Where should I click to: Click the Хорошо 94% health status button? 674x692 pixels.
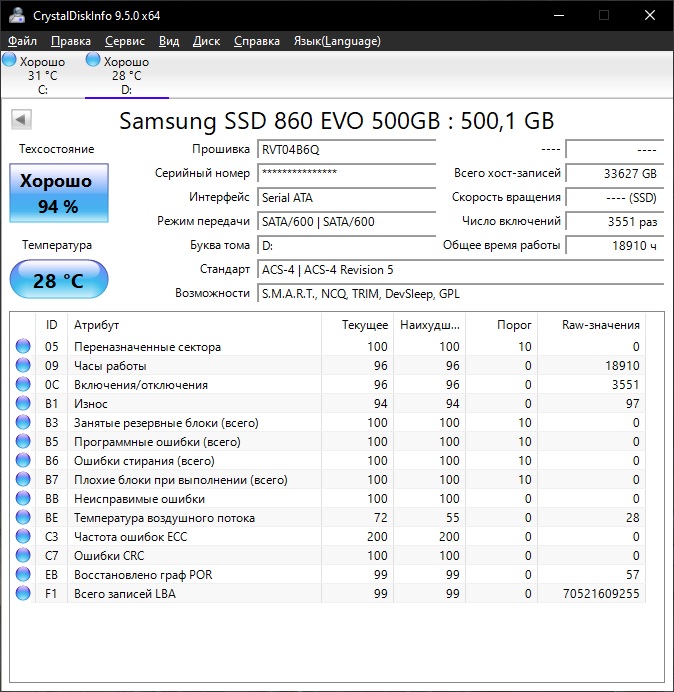(57, 193)
